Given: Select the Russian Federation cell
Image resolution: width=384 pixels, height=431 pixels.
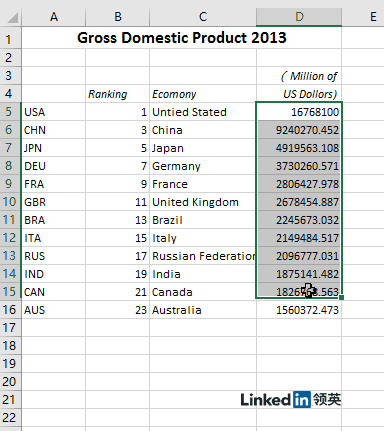Looking at the screenshot, I should click(x=203, y=256).
